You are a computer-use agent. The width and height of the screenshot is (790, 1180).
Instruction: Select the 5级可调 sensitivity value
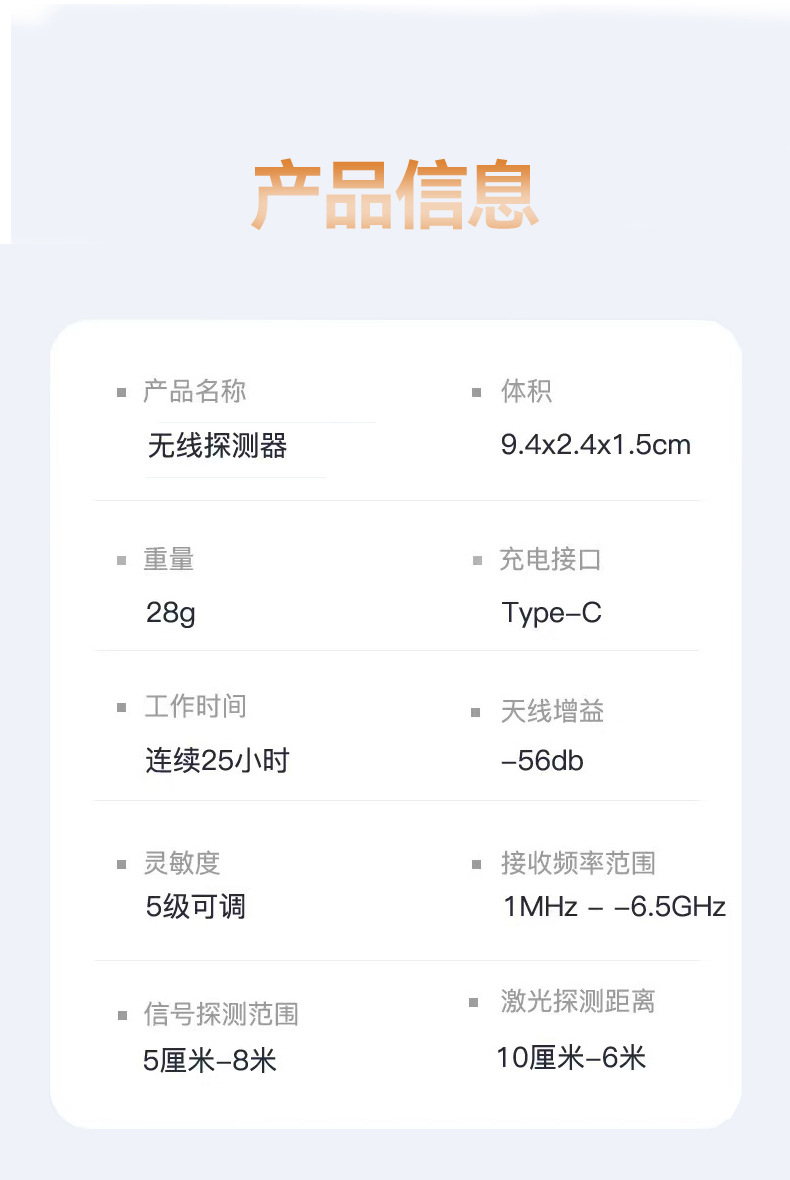(195, 907)
